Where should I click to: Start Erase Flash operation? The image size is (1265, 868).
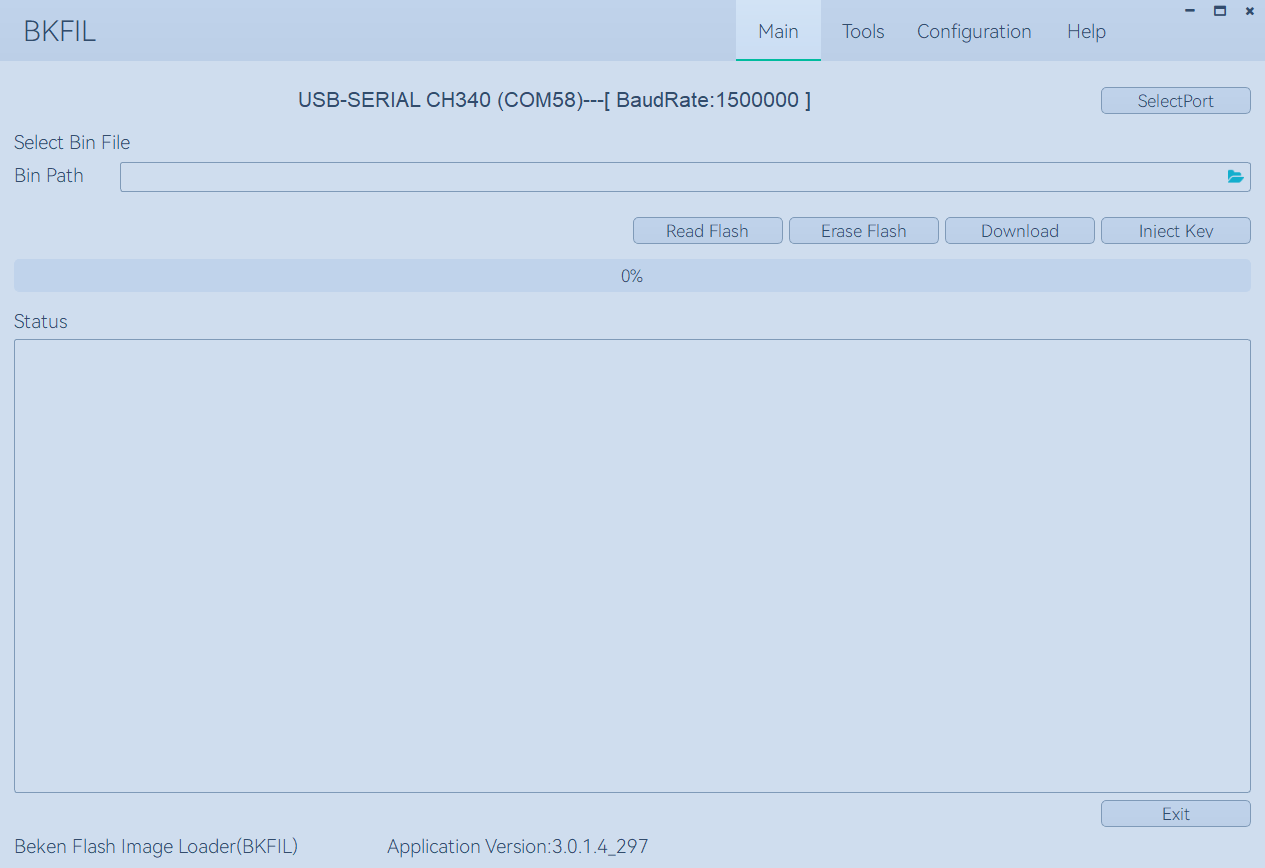point(863,231)
